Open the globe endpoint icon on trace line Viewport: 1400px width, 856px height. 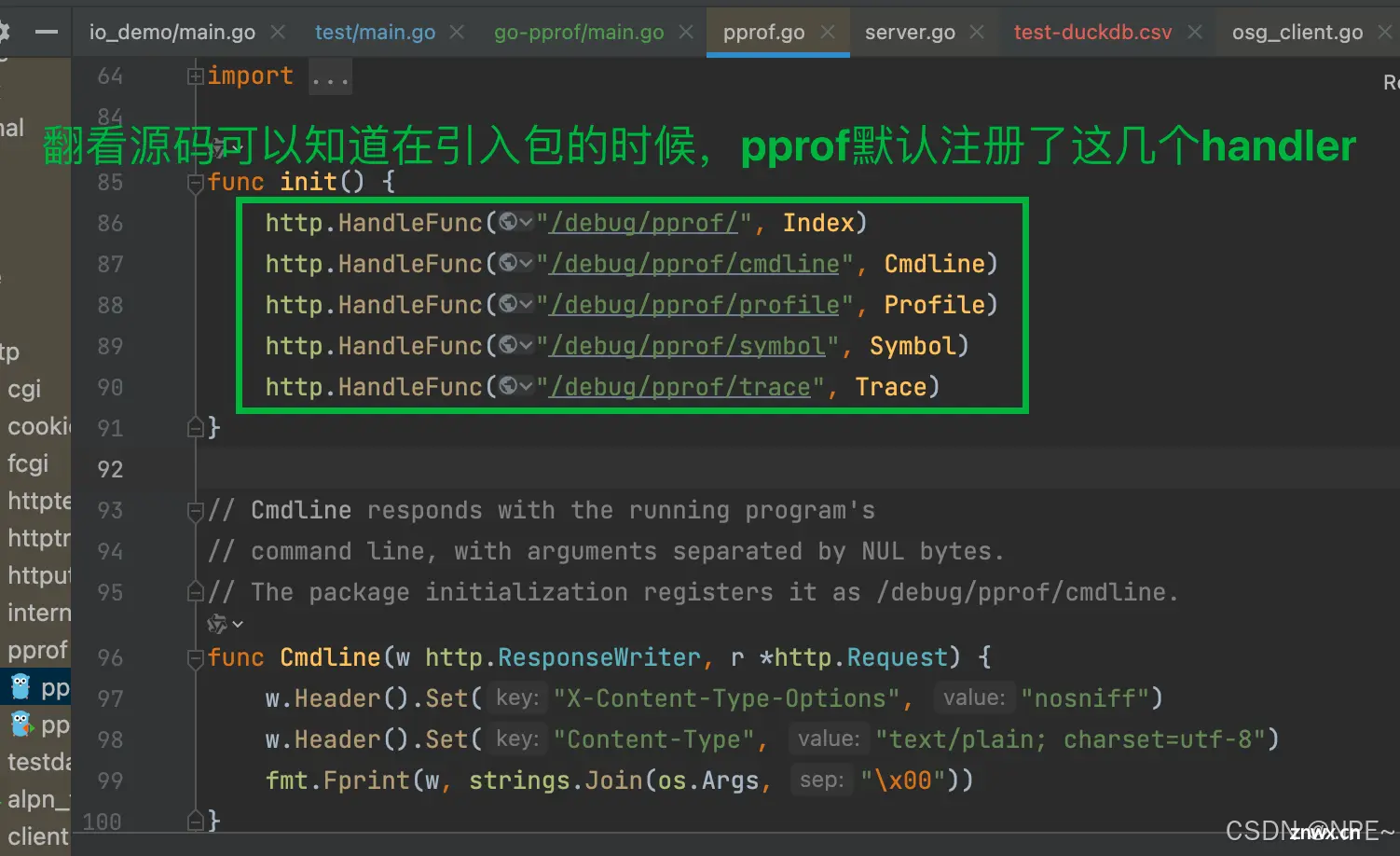point(508,386)
